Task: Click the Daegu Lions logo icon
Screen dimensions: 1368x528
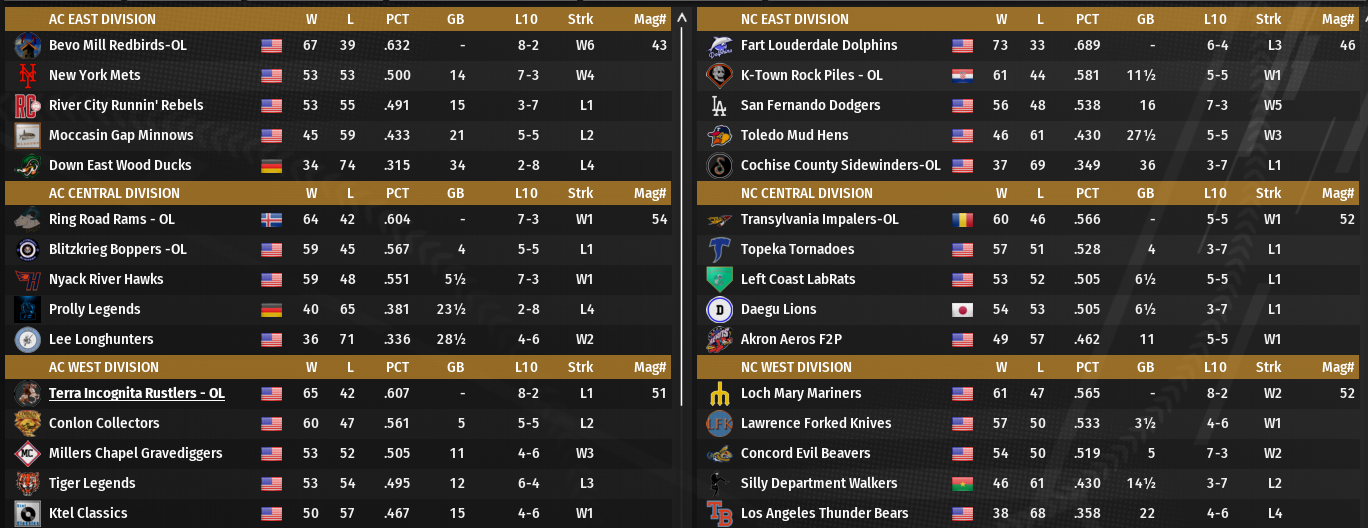Action: click(719, 309)
